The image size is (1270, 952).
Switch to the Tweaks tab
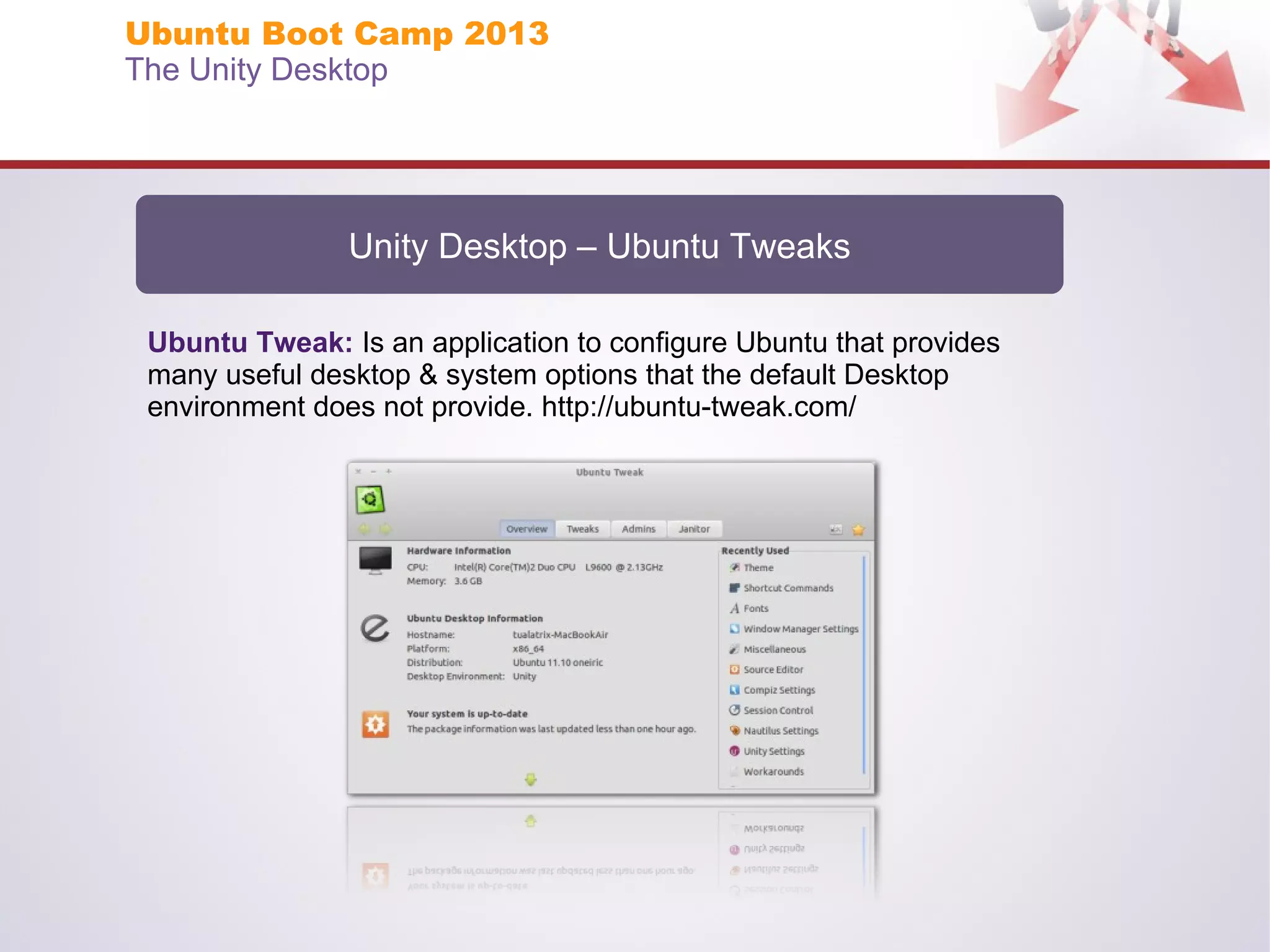582,529
